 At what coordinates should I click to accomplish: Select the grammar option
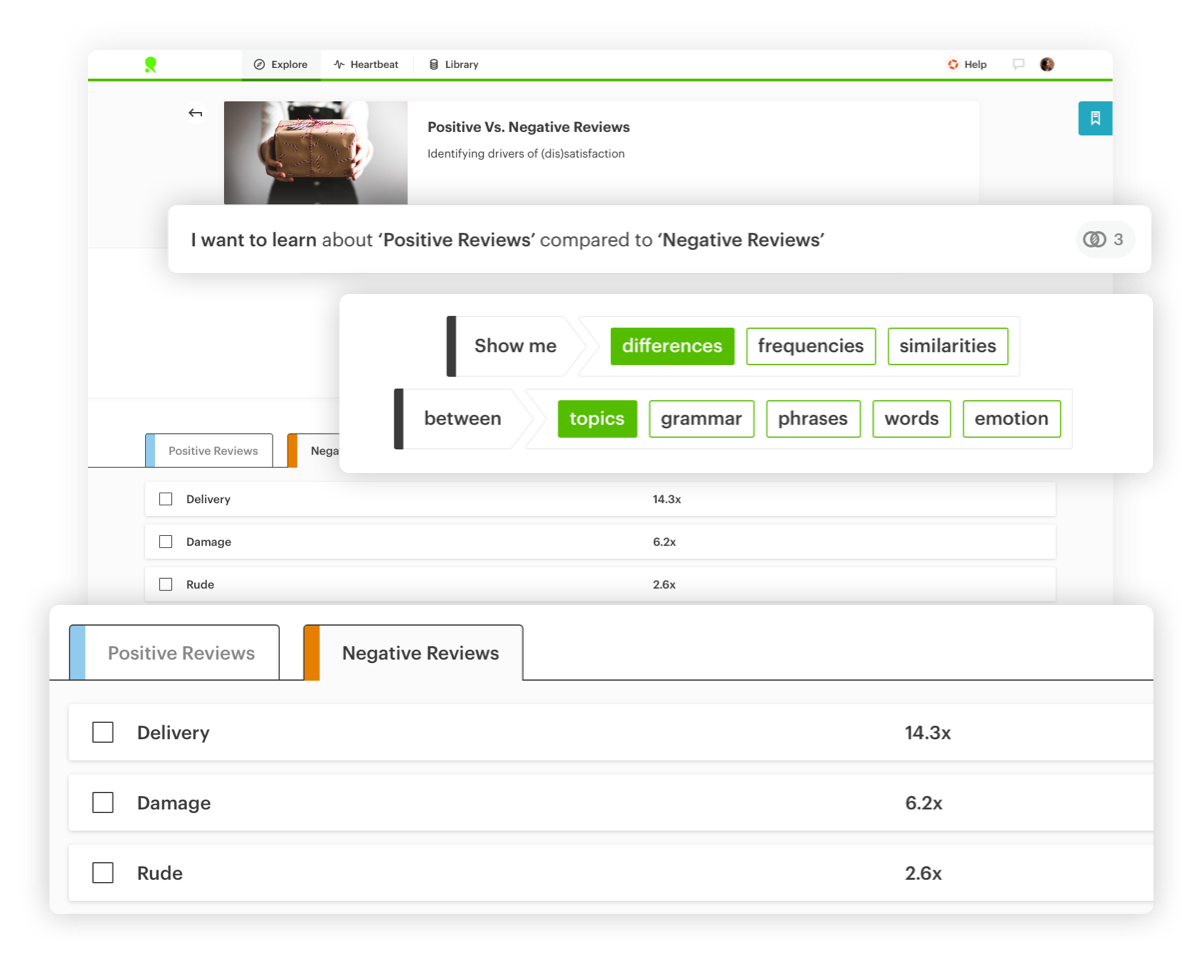pyautogui.click(x=701, y=418)
